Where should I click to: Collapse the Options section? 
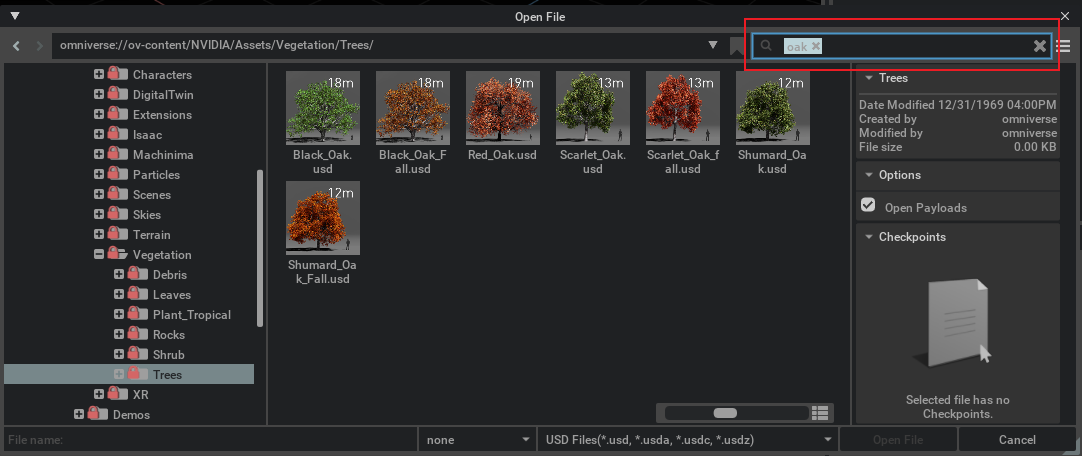868,175
